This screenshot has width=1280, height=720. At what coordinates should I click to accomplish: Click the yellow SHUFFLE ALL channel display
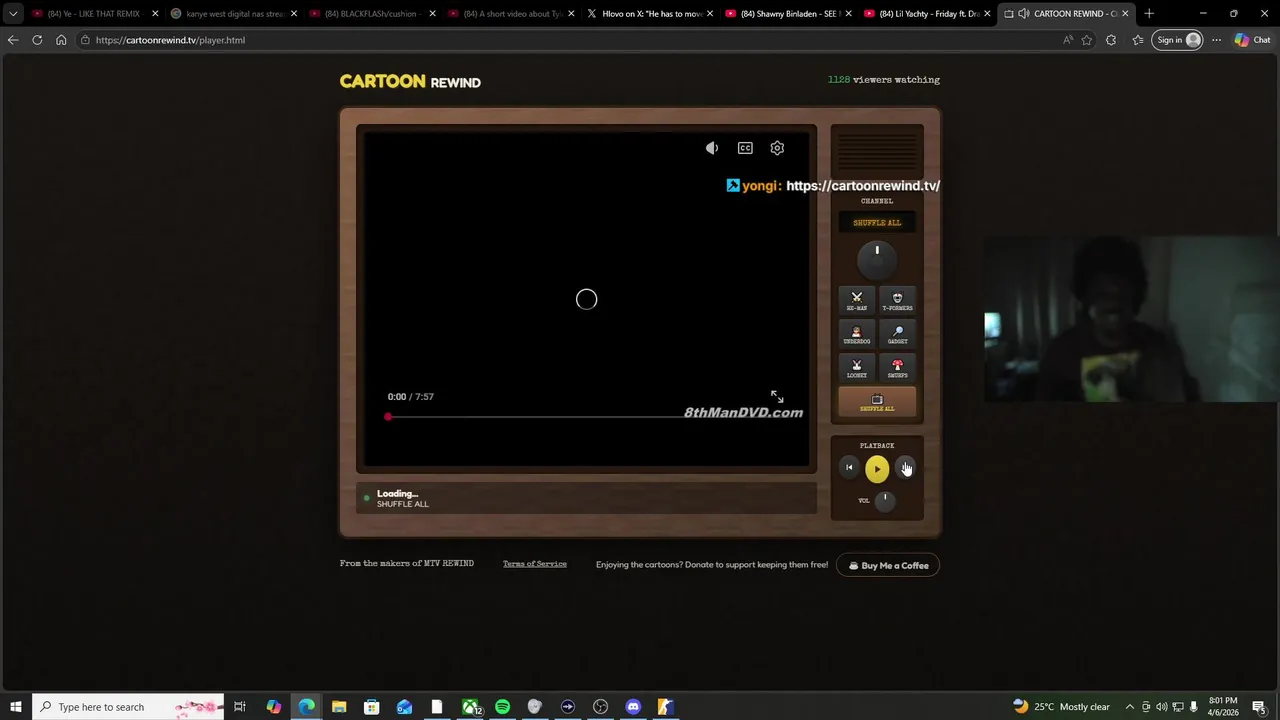877,223
